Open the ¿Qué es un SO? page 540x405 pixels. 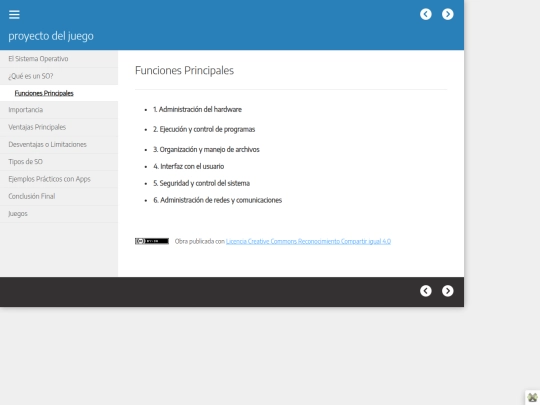tap(59, 76)
